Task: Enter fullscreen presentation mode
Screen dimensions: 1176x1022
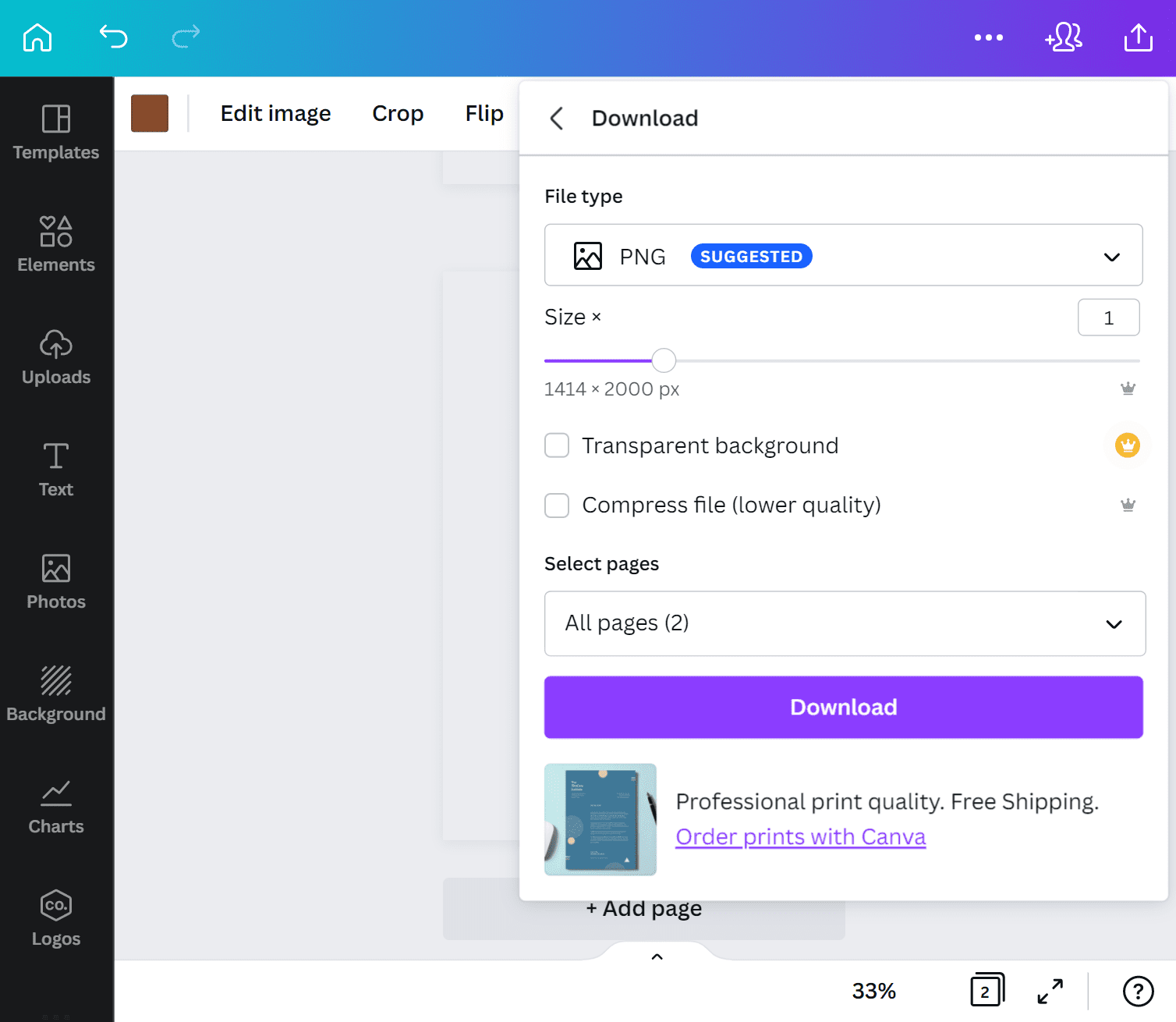Action: (x=1050, y=991)
